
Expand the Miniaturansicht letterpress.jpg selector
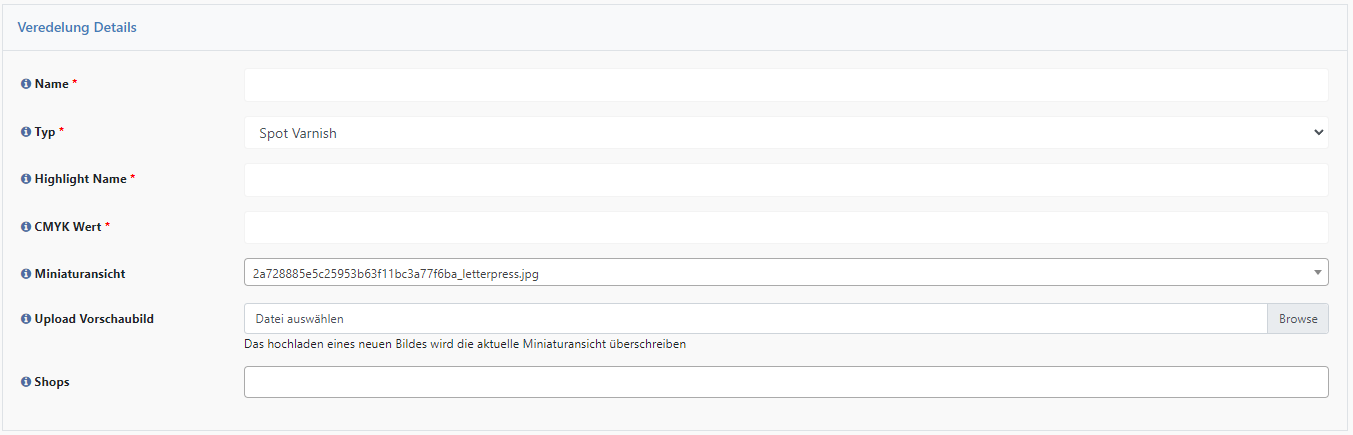[x=786, y=272]
